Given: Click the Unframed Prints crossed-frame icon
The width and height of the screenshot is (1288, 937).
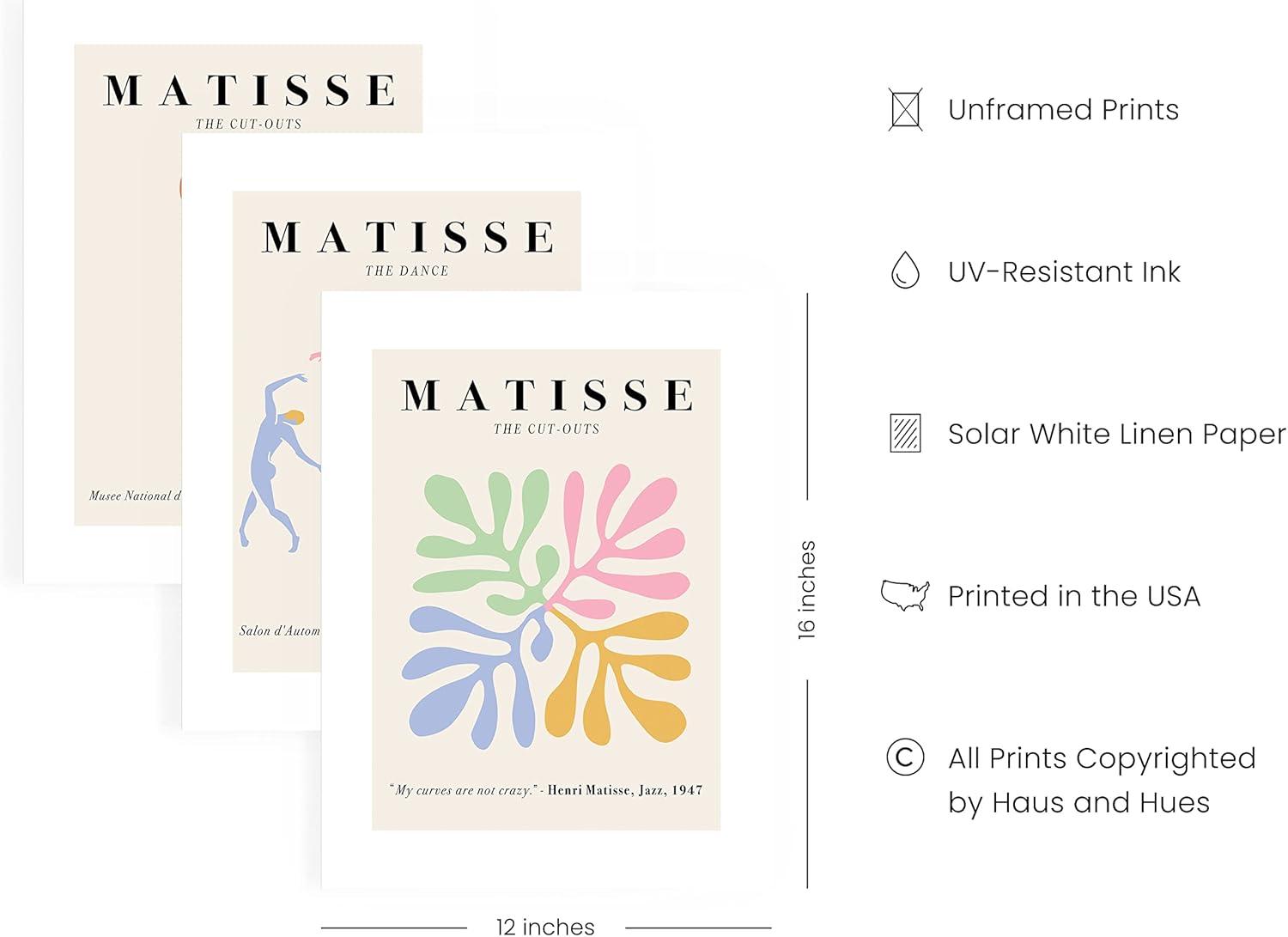Looking at the screenshot, I should pos(905,110).
